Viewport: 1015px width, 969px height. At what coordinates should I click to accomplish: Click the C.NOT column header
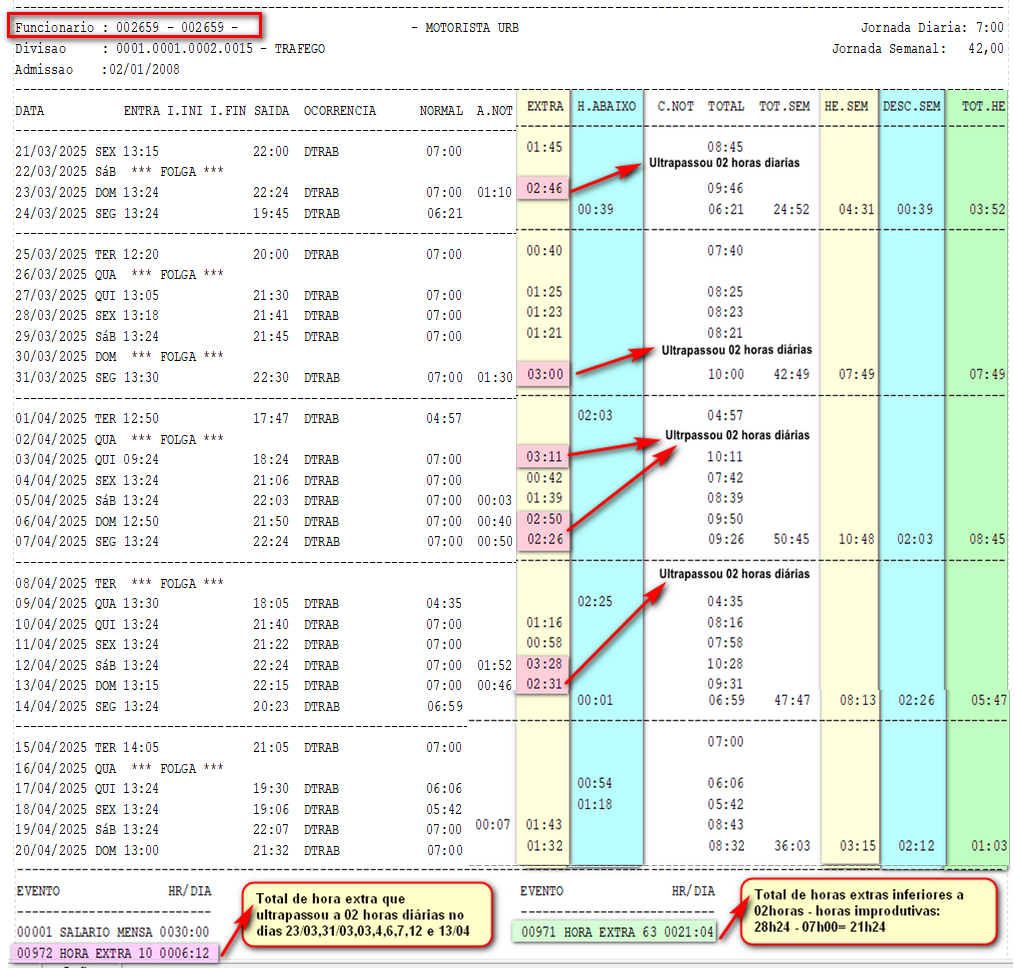click(x=675, y=106)
